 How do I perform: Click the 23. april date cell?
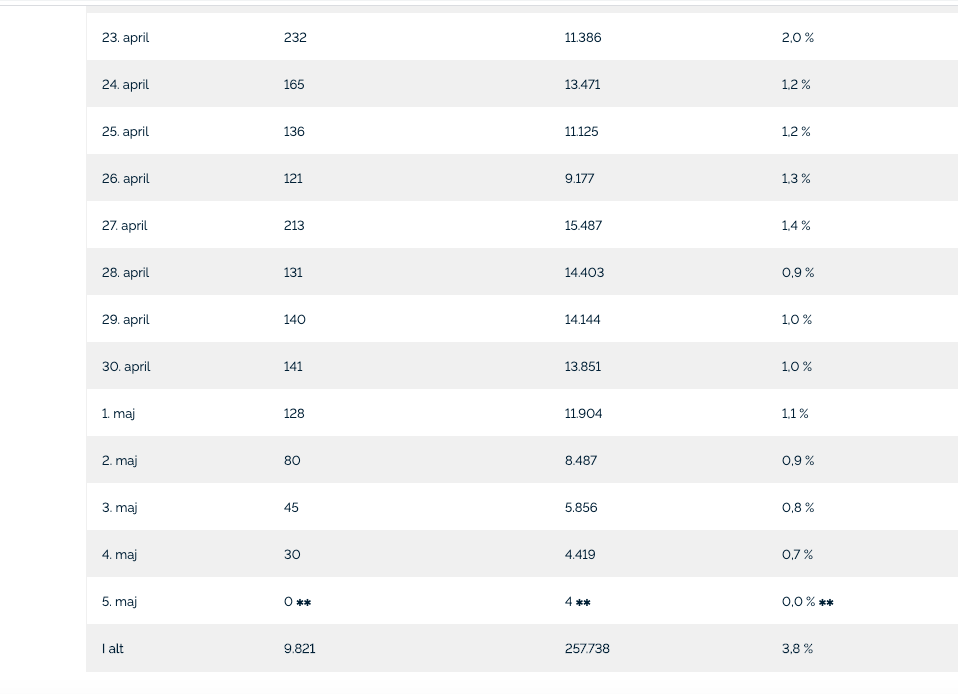(125, 38)
